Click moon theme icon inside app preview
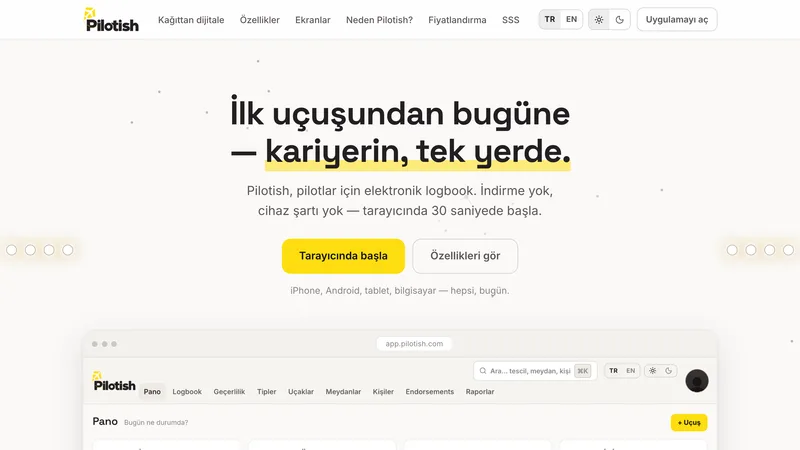The image size is (800, 450). tap(668, 371)
